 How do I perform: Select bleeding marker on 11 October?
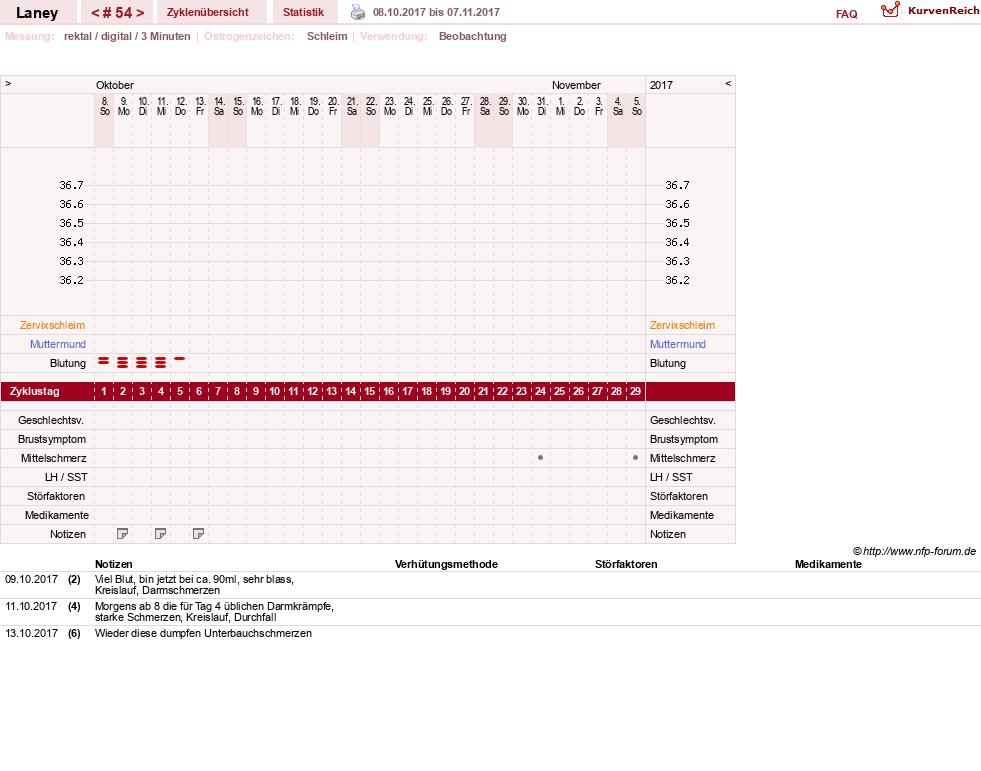pyautogui.click(x=160, y=362)
